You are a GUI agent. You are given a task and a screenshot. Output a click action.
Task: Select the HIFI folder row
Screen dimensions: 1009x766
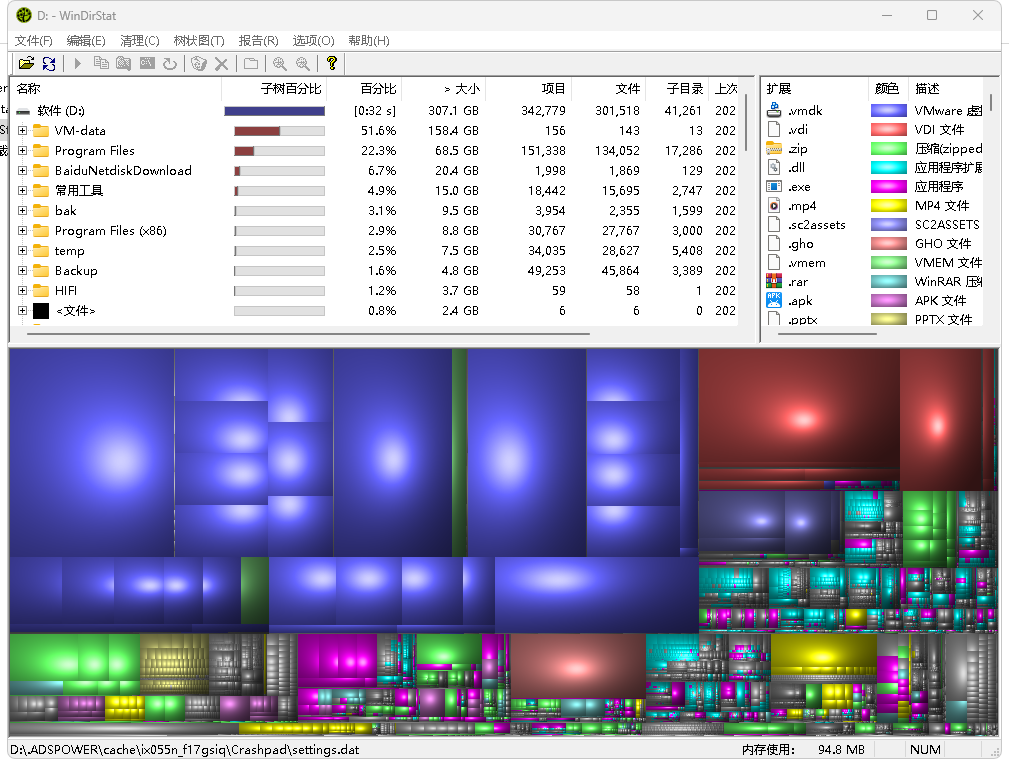click(66, 291)
